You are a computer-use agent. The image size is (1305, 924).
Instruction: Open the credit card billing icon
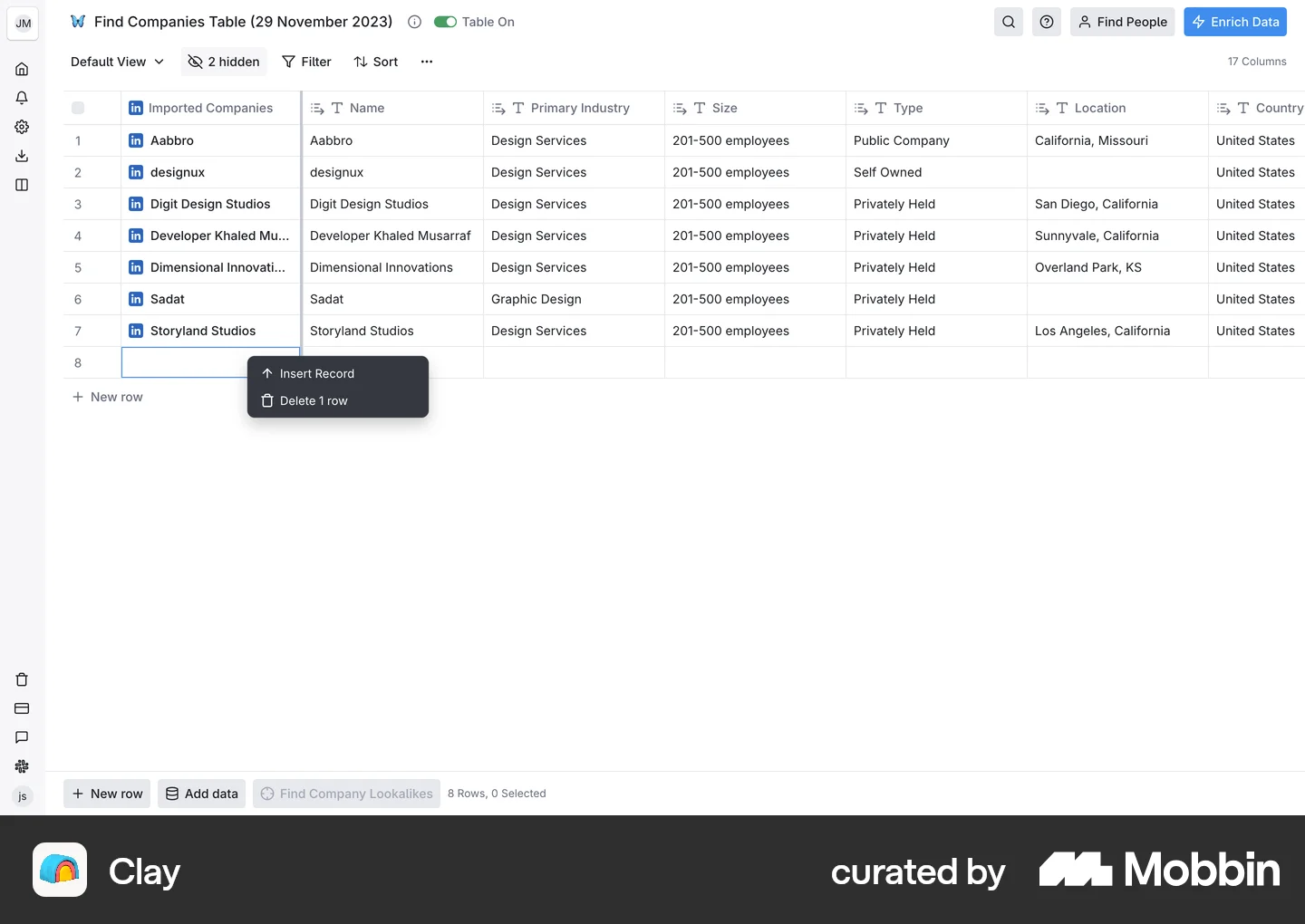22,708
